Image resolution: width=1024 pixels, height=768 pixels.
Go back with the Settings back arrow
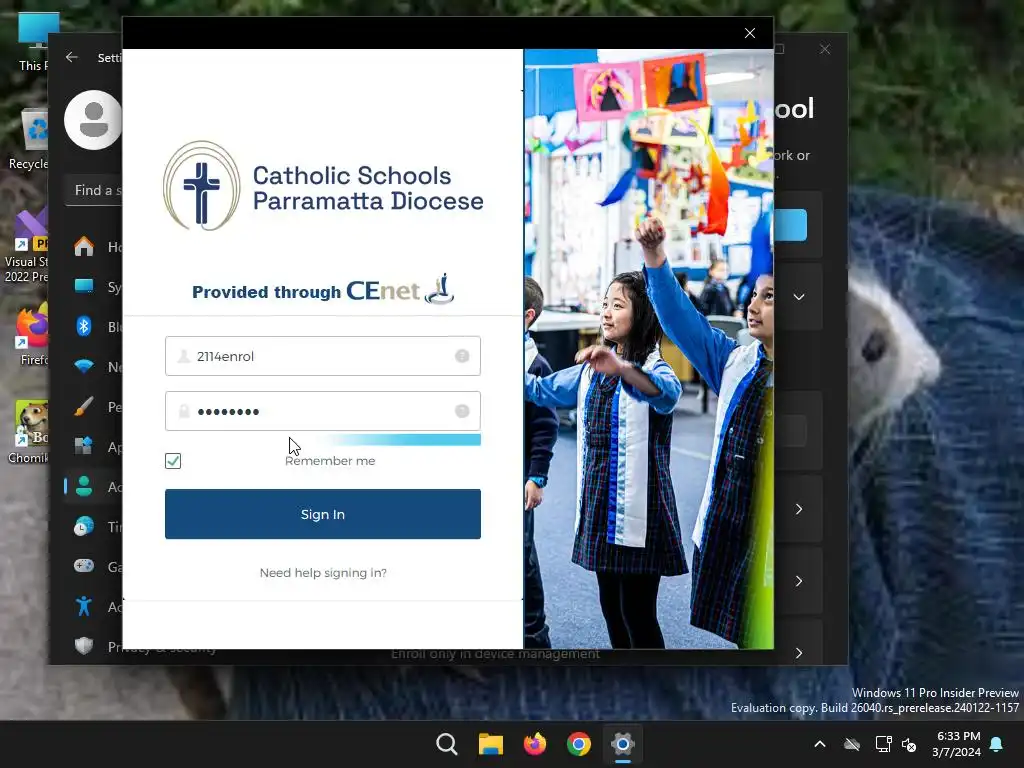click(72, 57)
